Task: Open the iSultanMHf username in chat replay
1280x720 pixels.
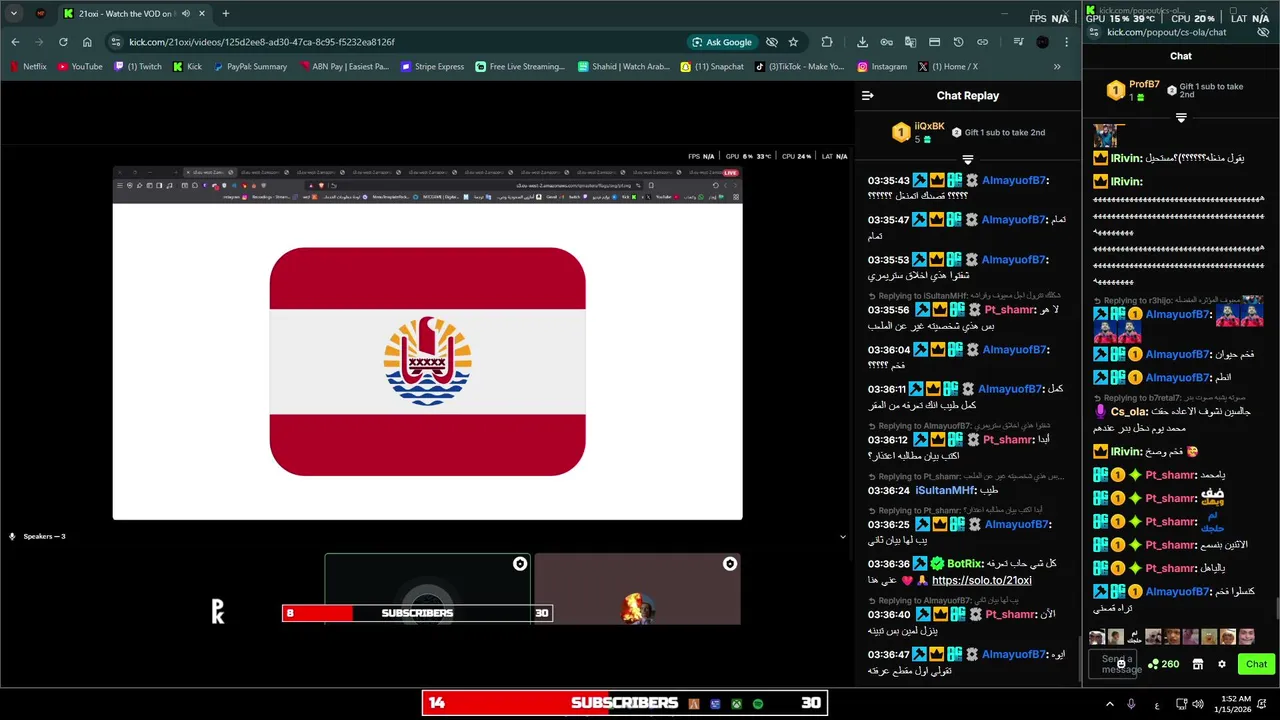Action: (945, 491)
